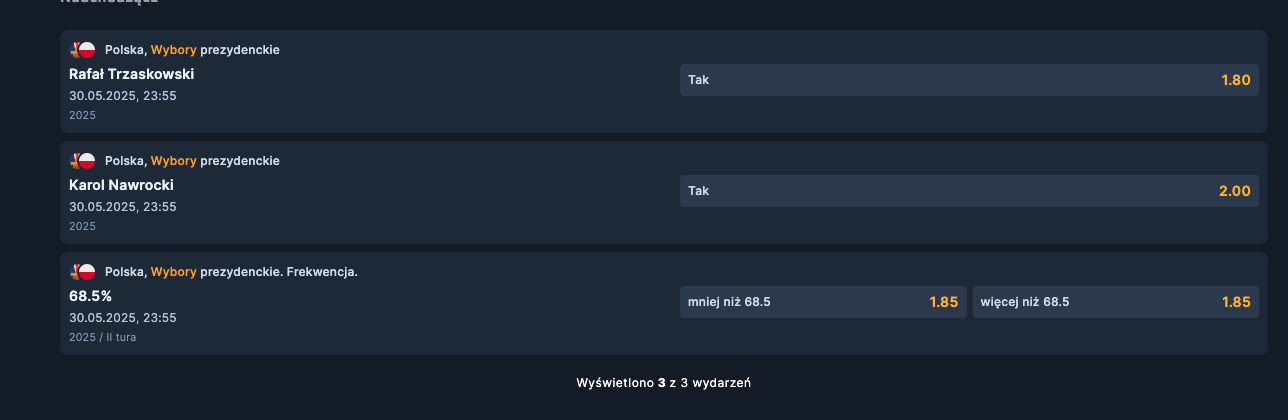The width and height of the screenshot is (1288, 420).
Task: Click 'Polska' label in the Nawrocki card
Action: (125, 160)
